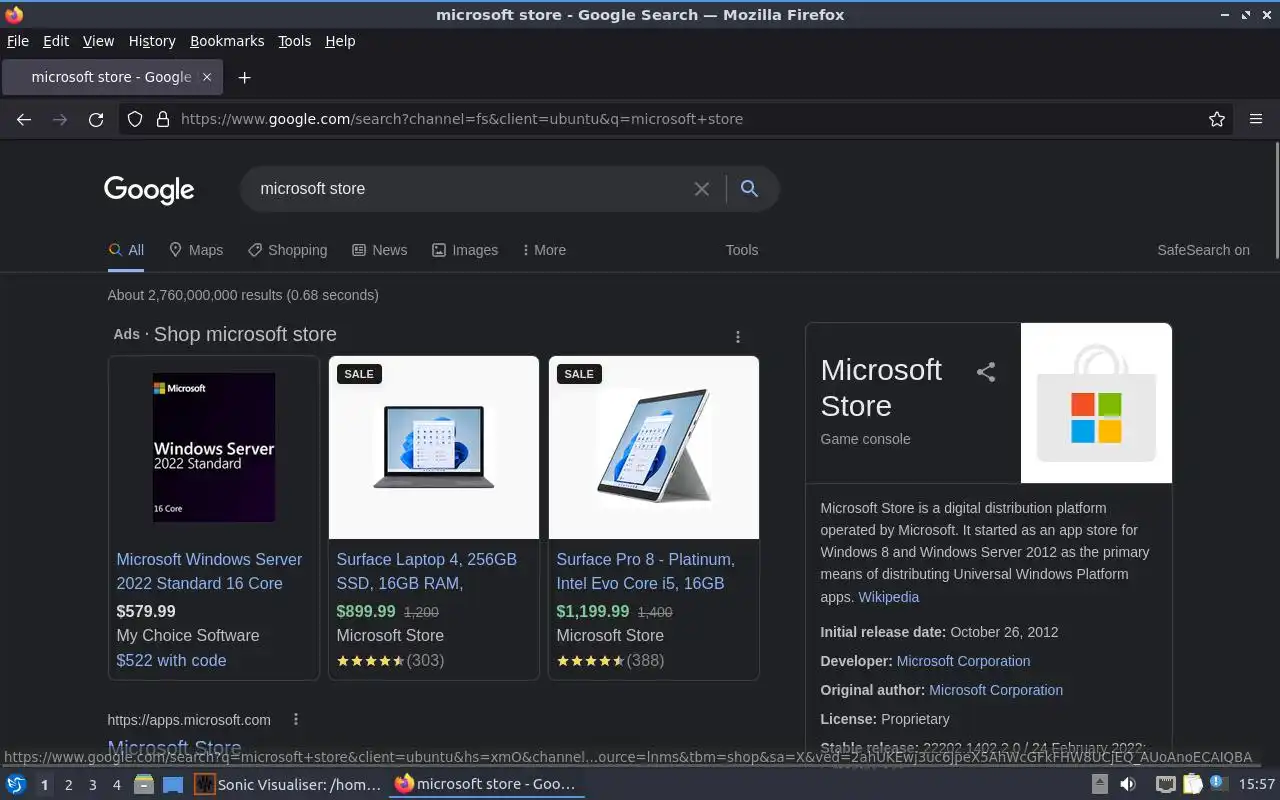Select the Images search tab

point(465,250)
